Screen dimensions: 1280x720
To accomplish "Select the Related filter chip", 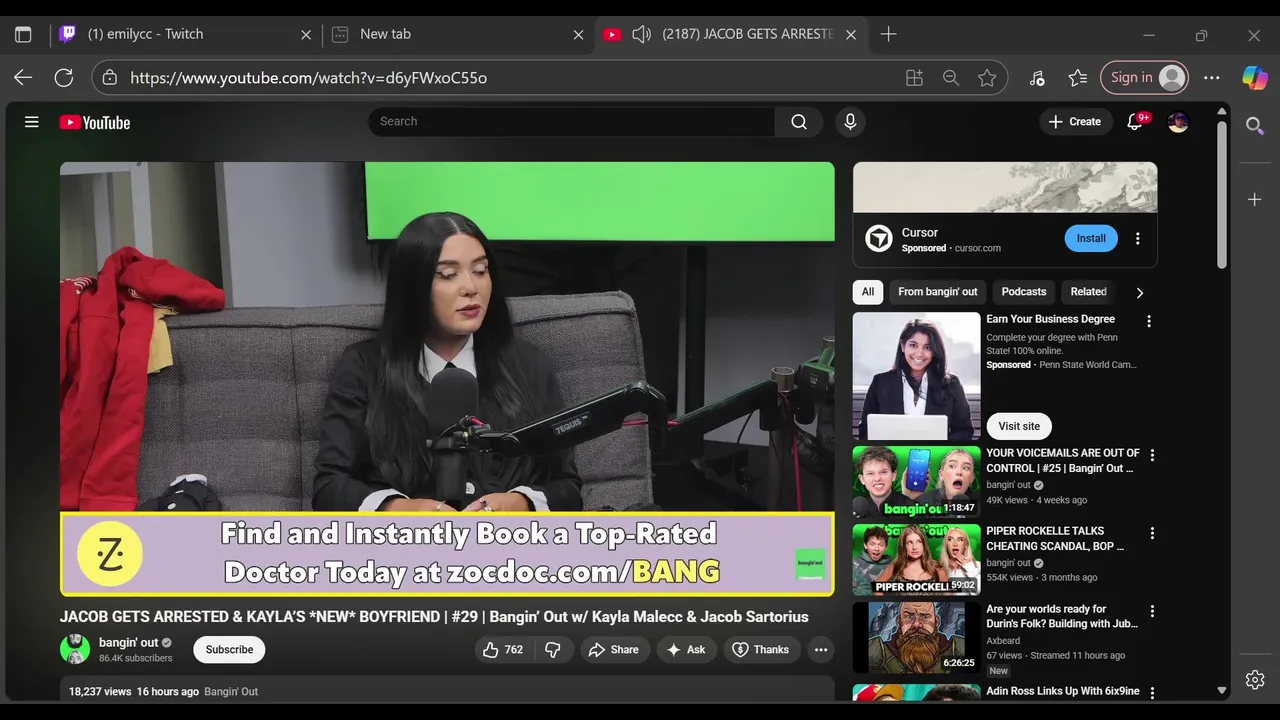I will [x=1088, y=292].
